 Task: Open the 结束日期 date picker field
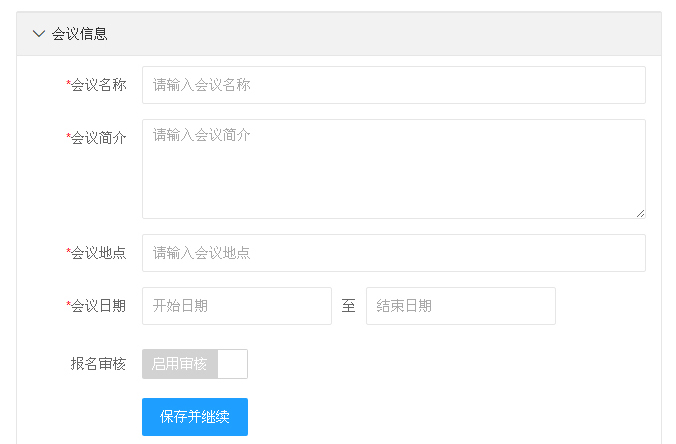click(460, 306)
